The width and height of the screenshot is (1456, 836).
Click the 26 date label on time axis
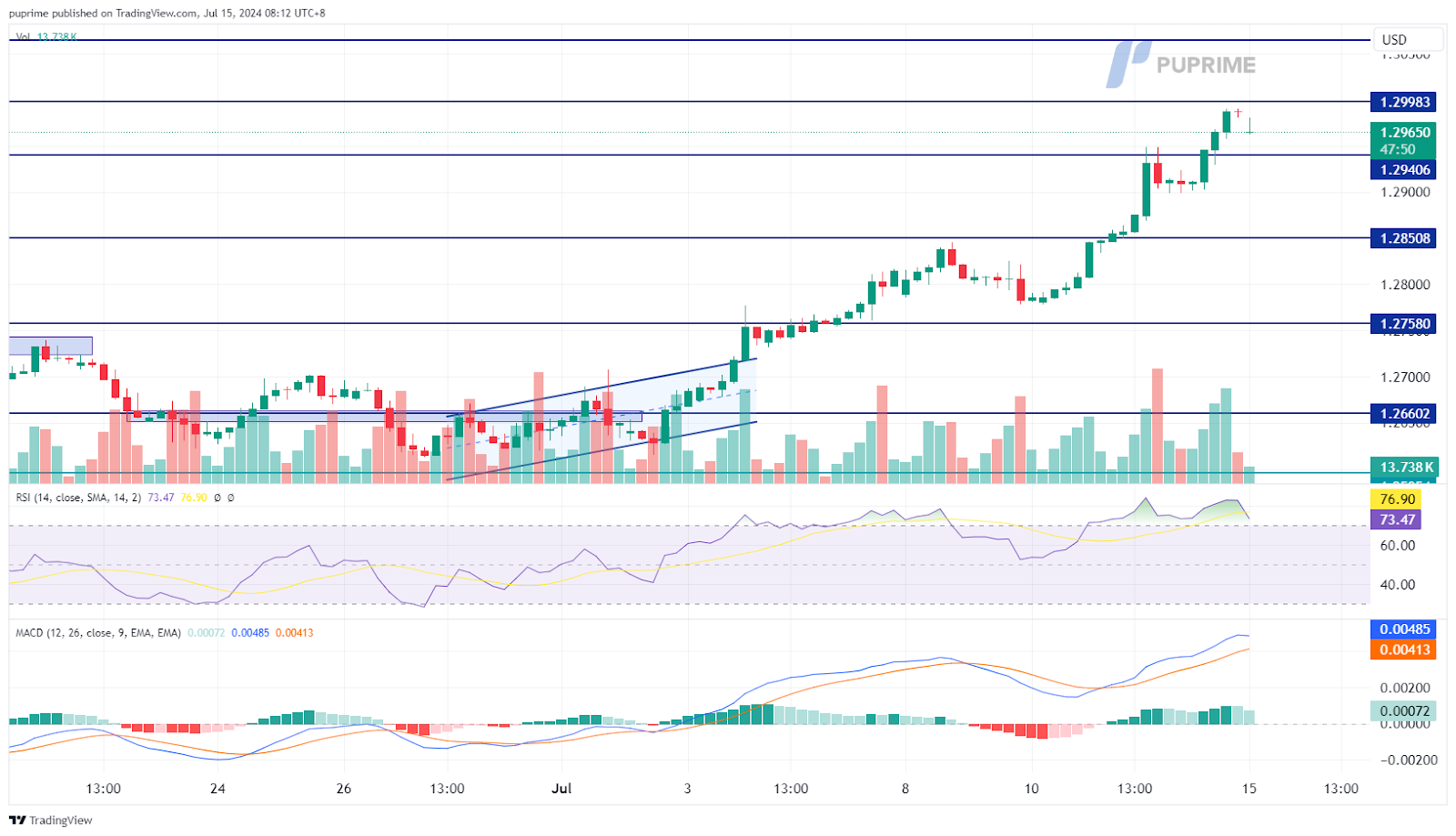click(x=343, y=789)
